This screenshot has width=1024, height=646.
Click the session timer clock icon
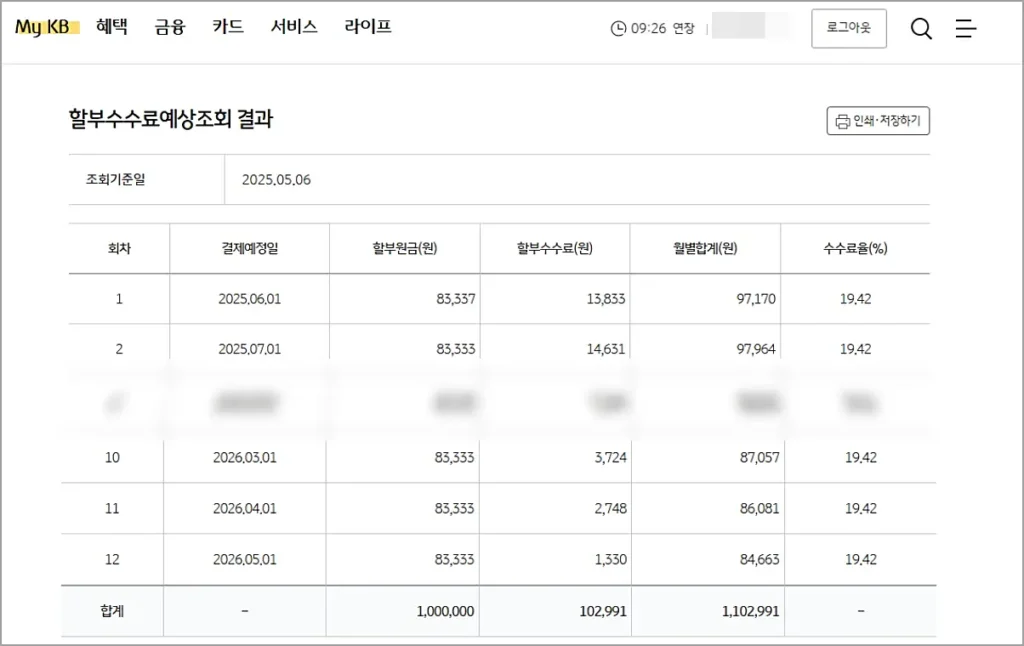[x=618, y=28]
